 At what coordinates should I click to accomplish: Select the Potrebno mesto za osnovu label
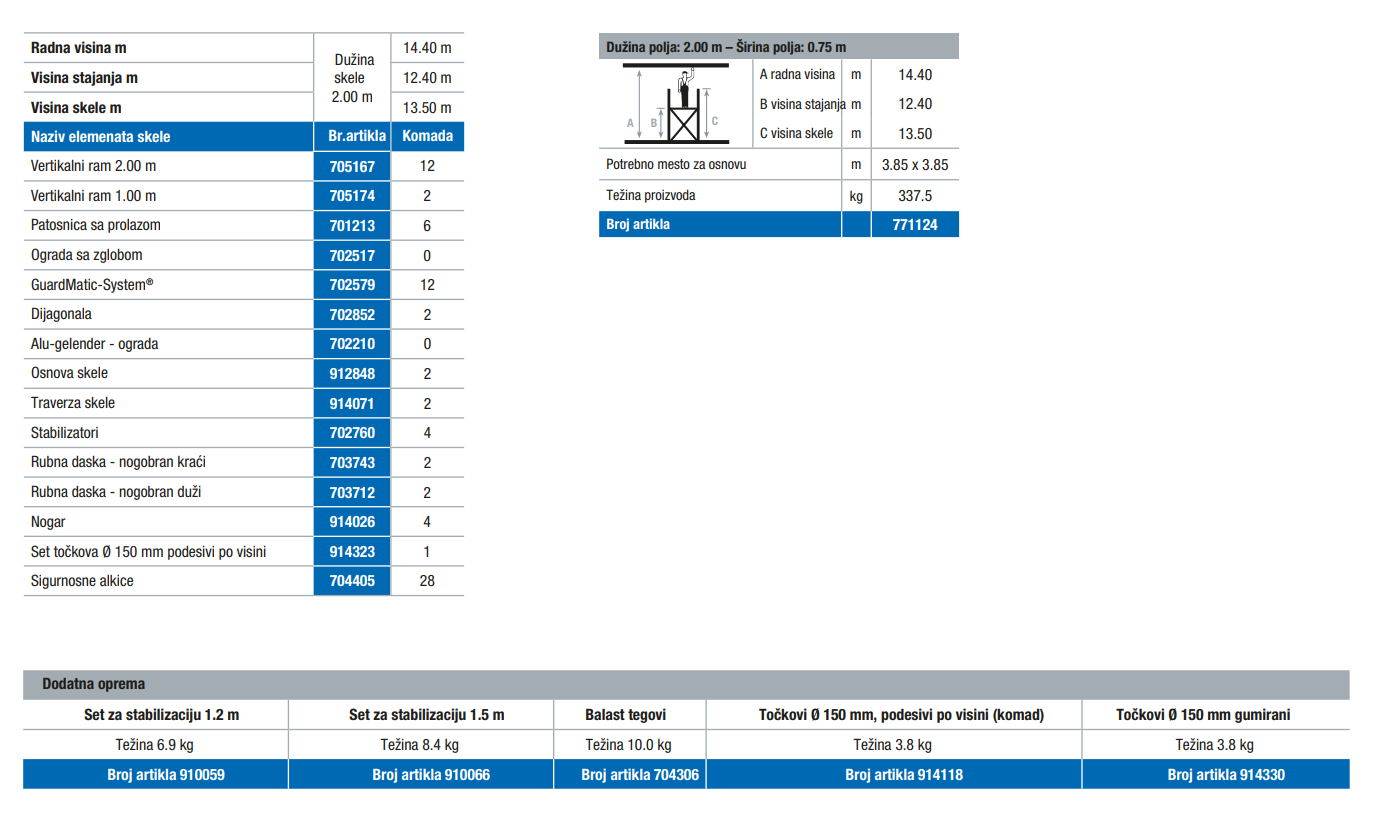[x=676, y=164]
